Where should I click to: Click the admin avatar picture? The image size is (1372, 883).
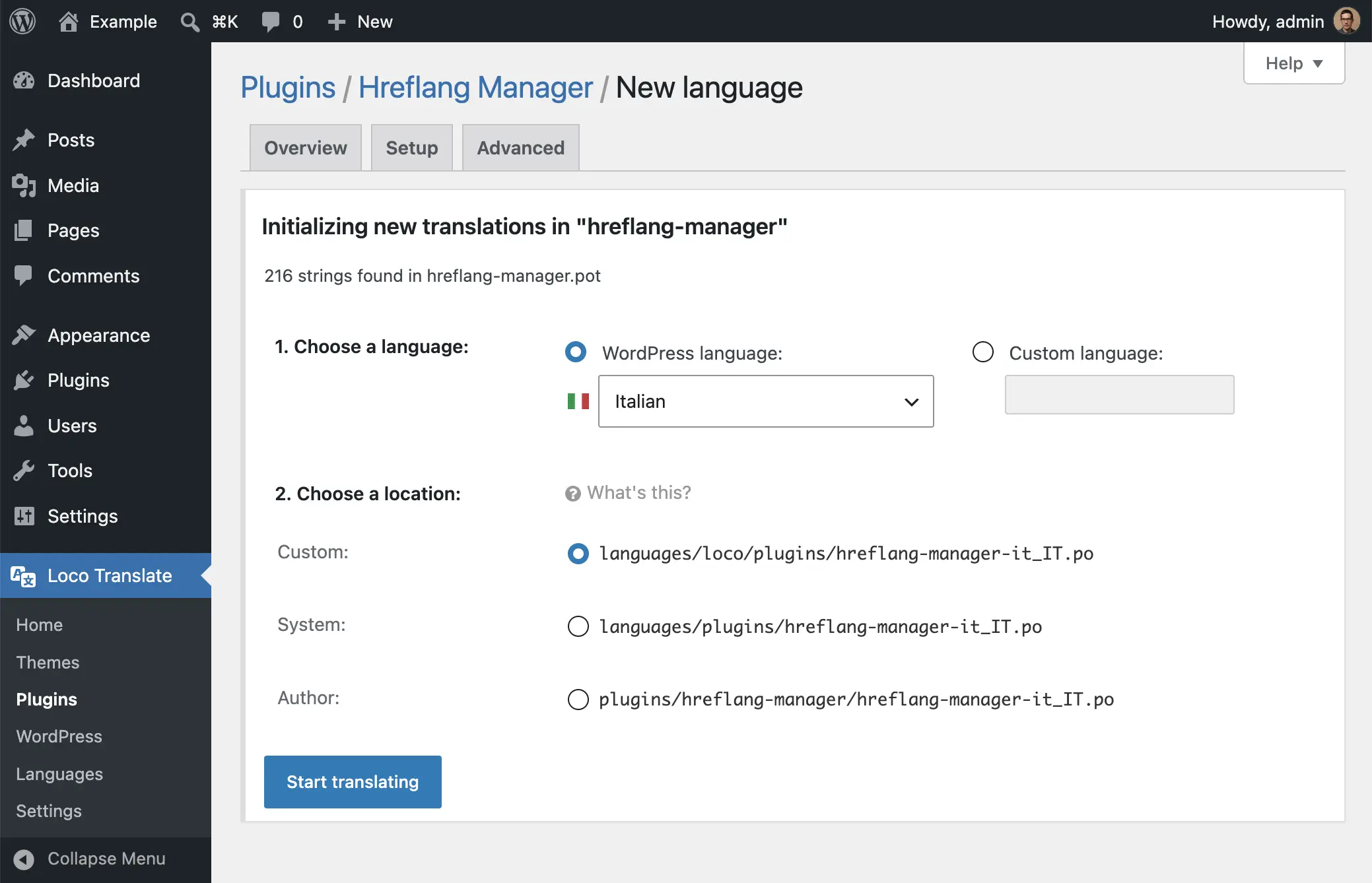coord(1347,21)
